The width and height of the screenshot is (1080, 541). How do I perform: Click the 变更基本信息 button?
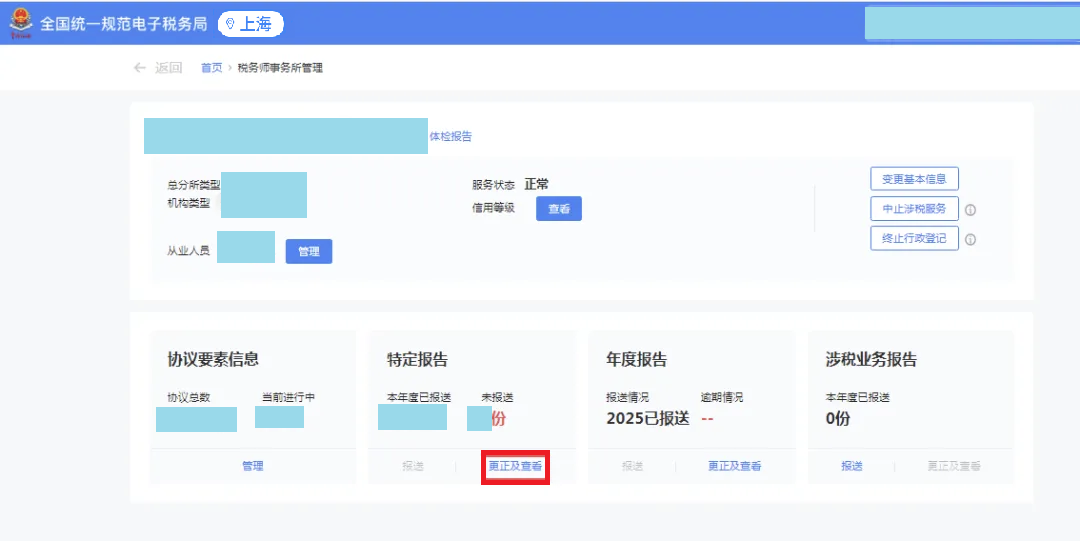coord(914,180)
